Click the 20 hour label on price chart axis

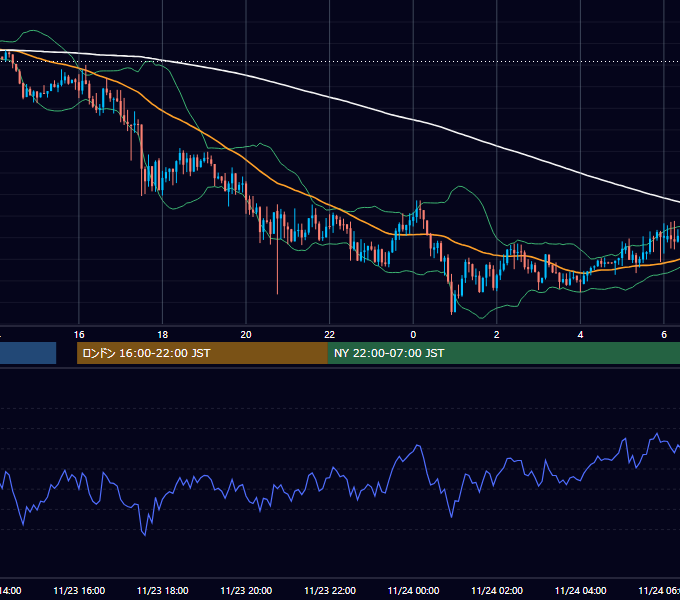tap(246, 335)
